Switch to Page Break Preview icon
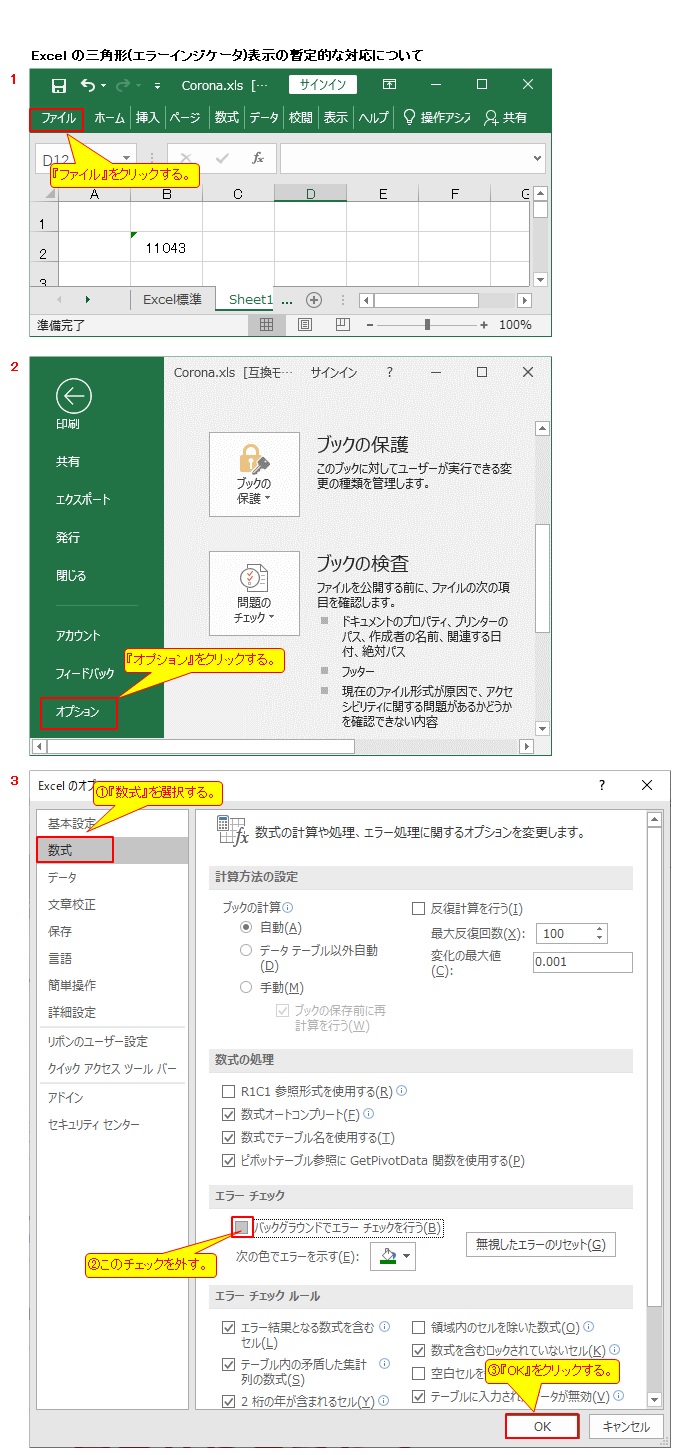 [343, 325]
